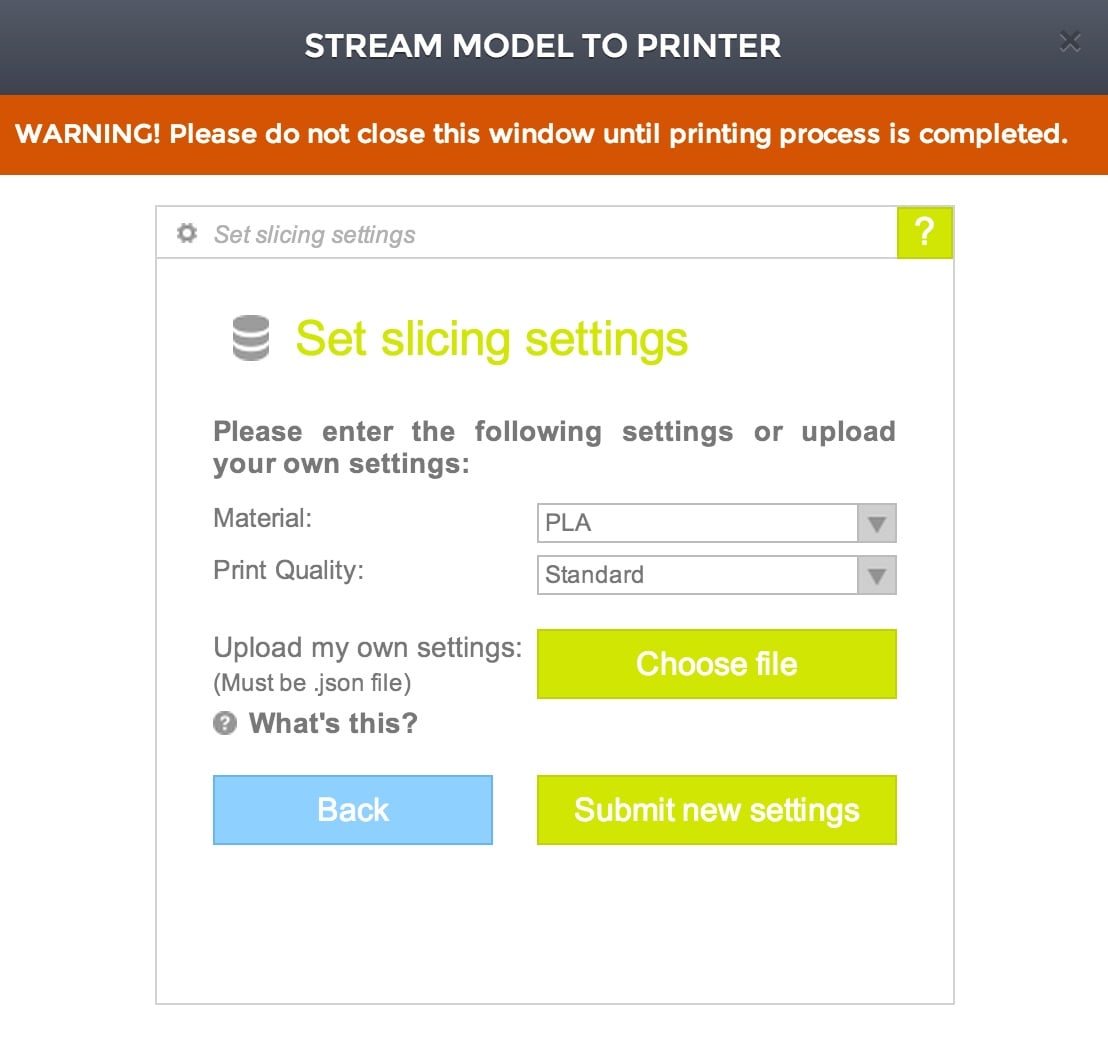Image resolution: width=1108 pixels, height=1042 pixels.
Task: Submit new settings
Action: point(716,810)
